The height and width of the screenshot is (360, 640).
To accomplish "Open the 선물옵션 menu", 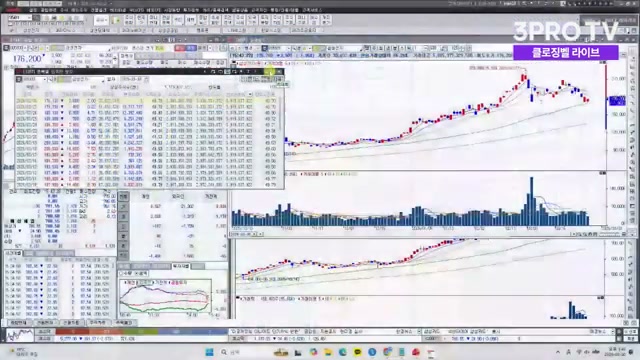I will click(98, 10).
